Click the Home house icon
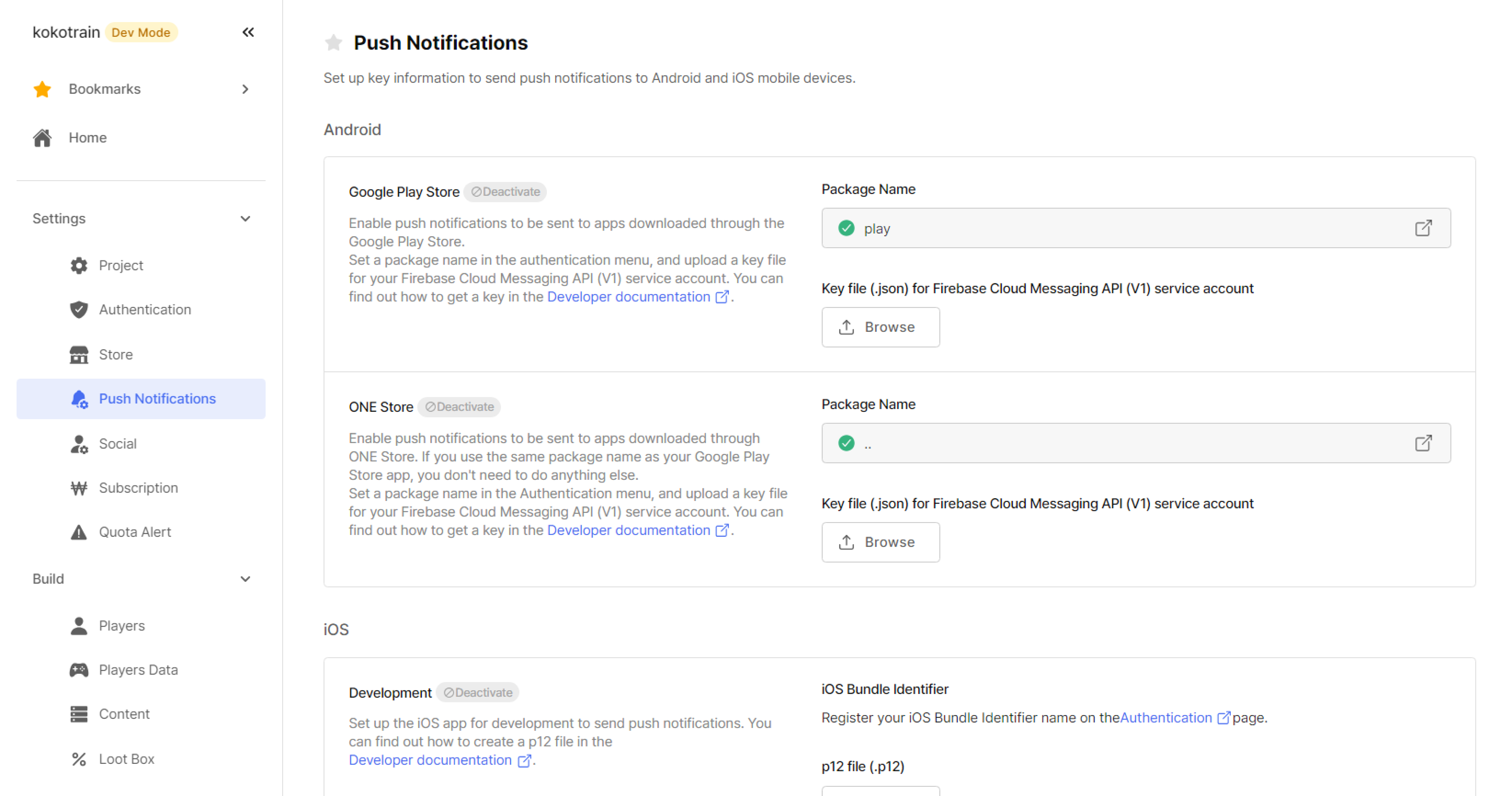 [42, 138]
